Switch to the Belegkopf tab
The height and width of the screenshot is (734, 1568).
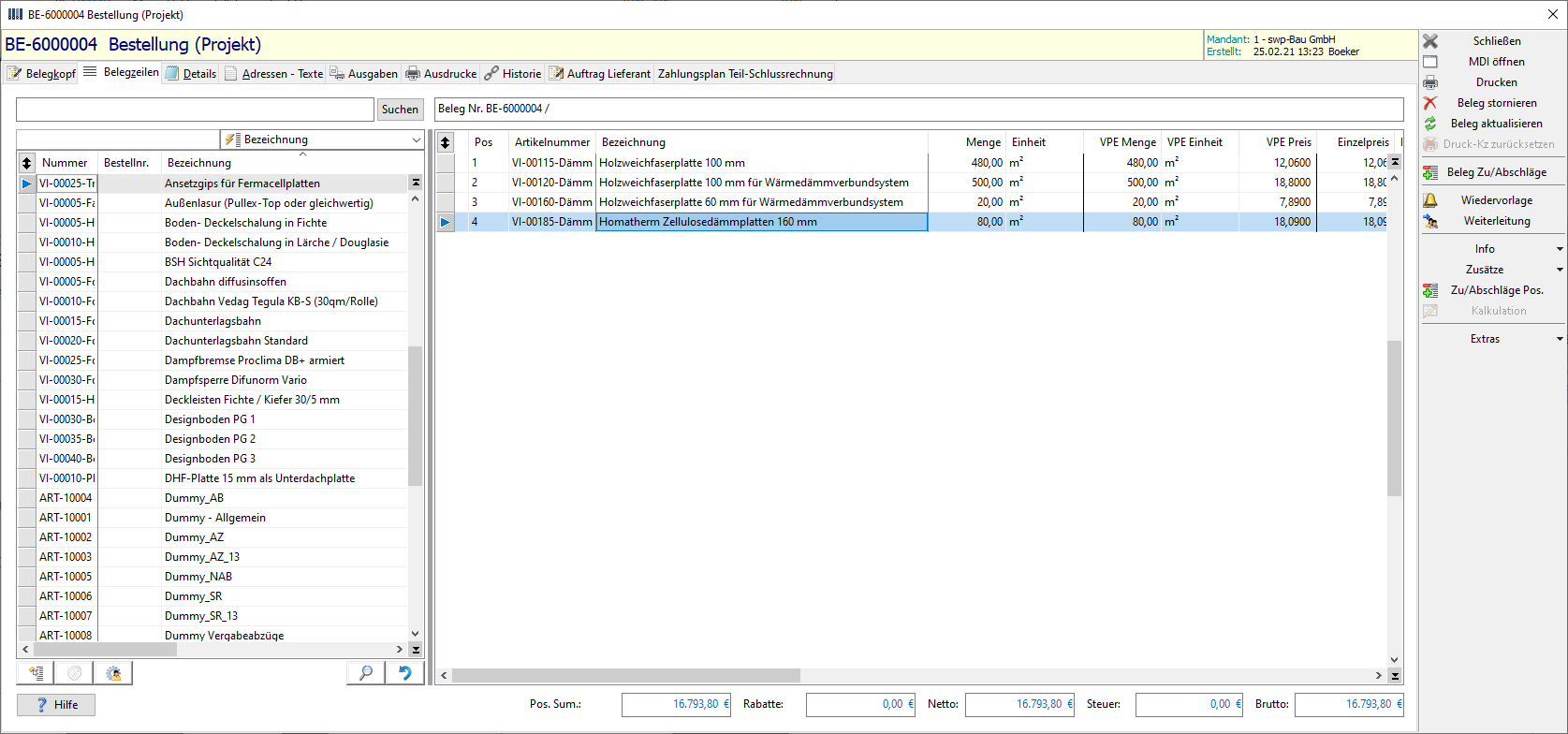tap(41, 74)
